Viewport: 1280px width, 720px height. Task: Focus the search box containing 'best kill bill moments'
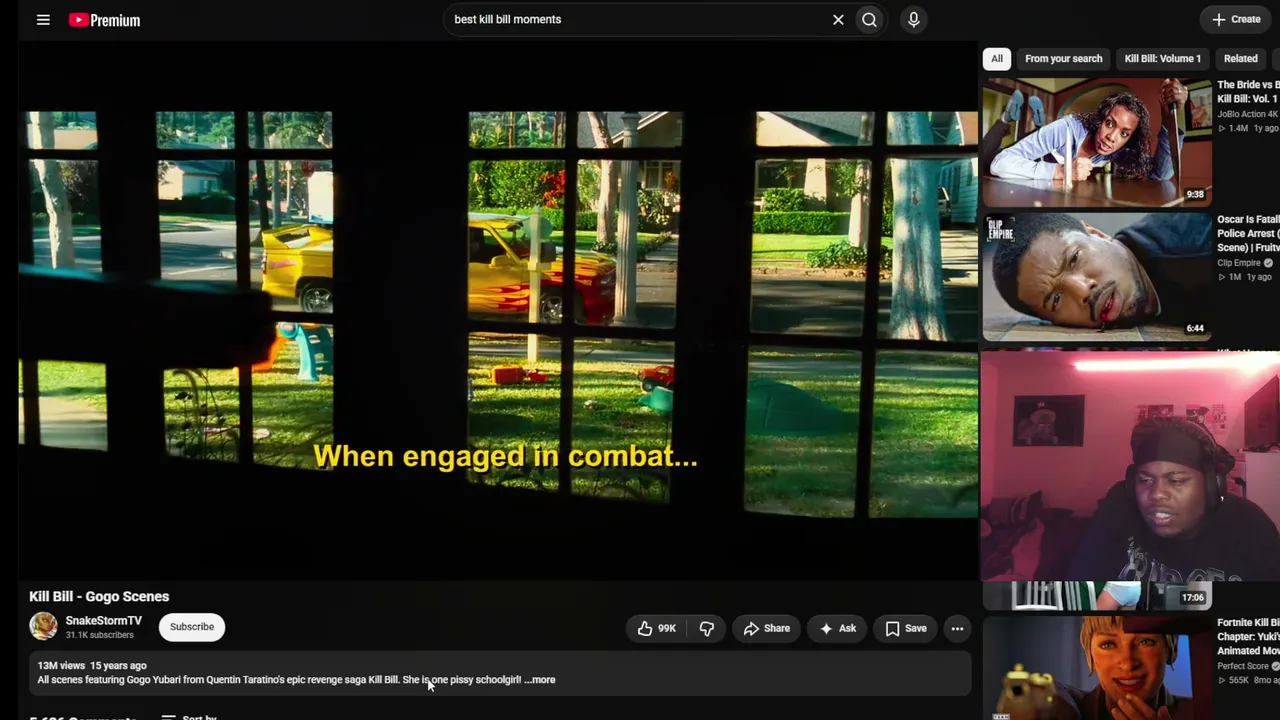click(x=638, y=19)
